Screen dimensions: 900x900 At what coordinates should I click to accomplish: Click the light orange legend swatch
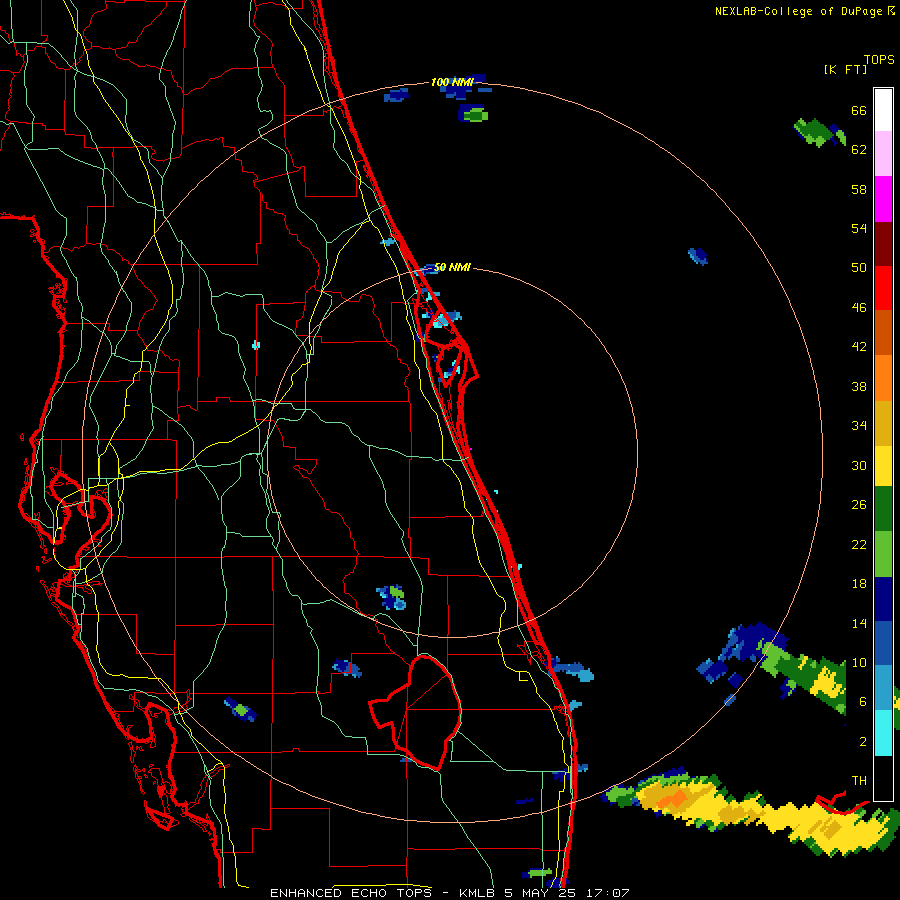[x=883, y=378]
